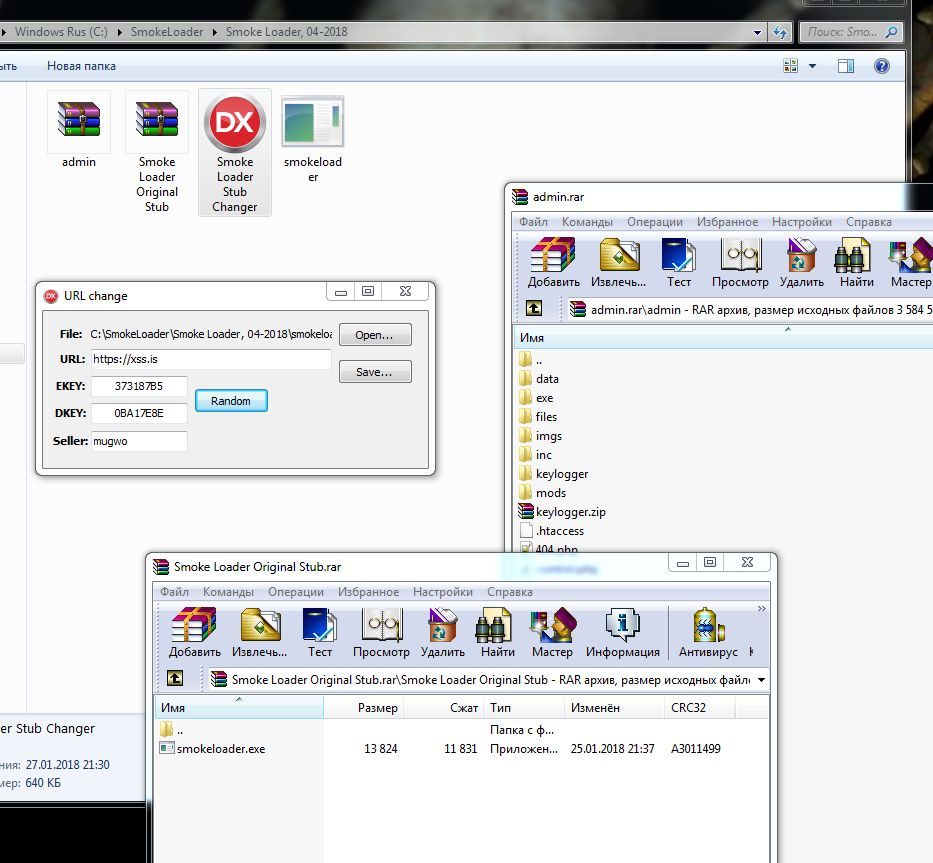Click Тест in the admin.rar toolbar
Screen dimensions: 933x863
(678, 262)
